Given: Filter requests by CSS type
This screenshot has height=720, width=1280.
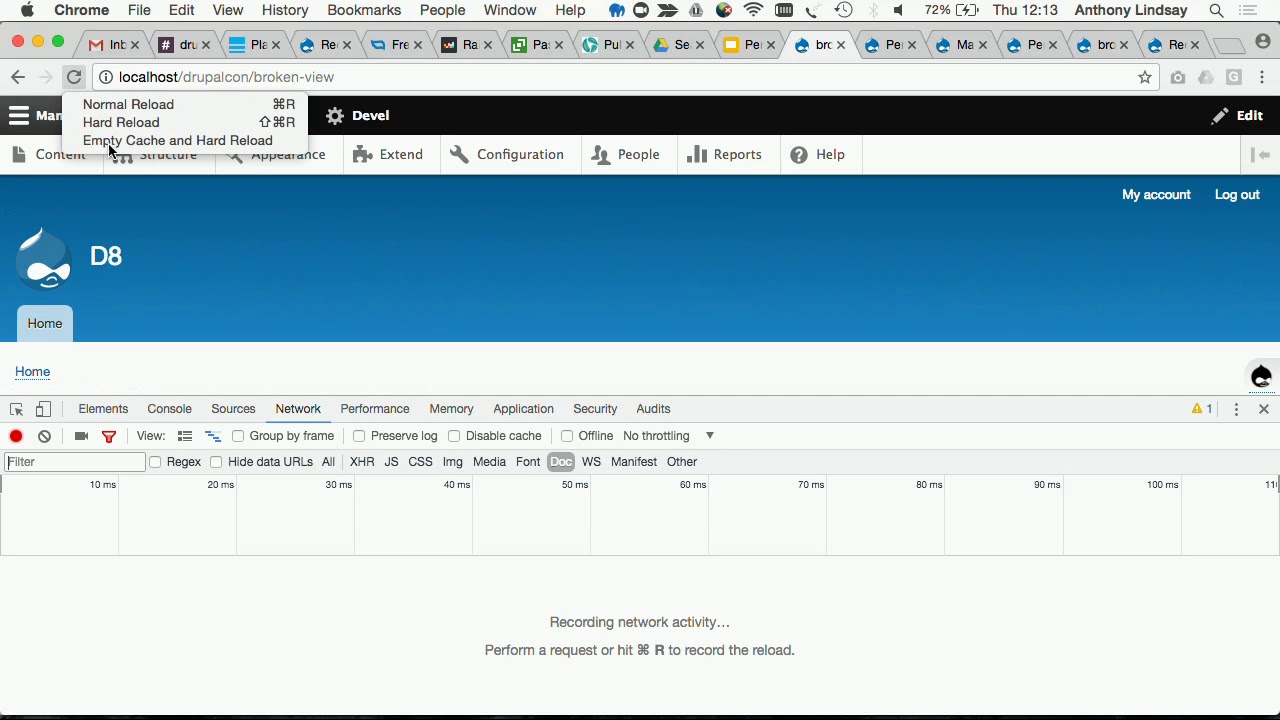Looking at the screenshot, I should coord(420,462).
